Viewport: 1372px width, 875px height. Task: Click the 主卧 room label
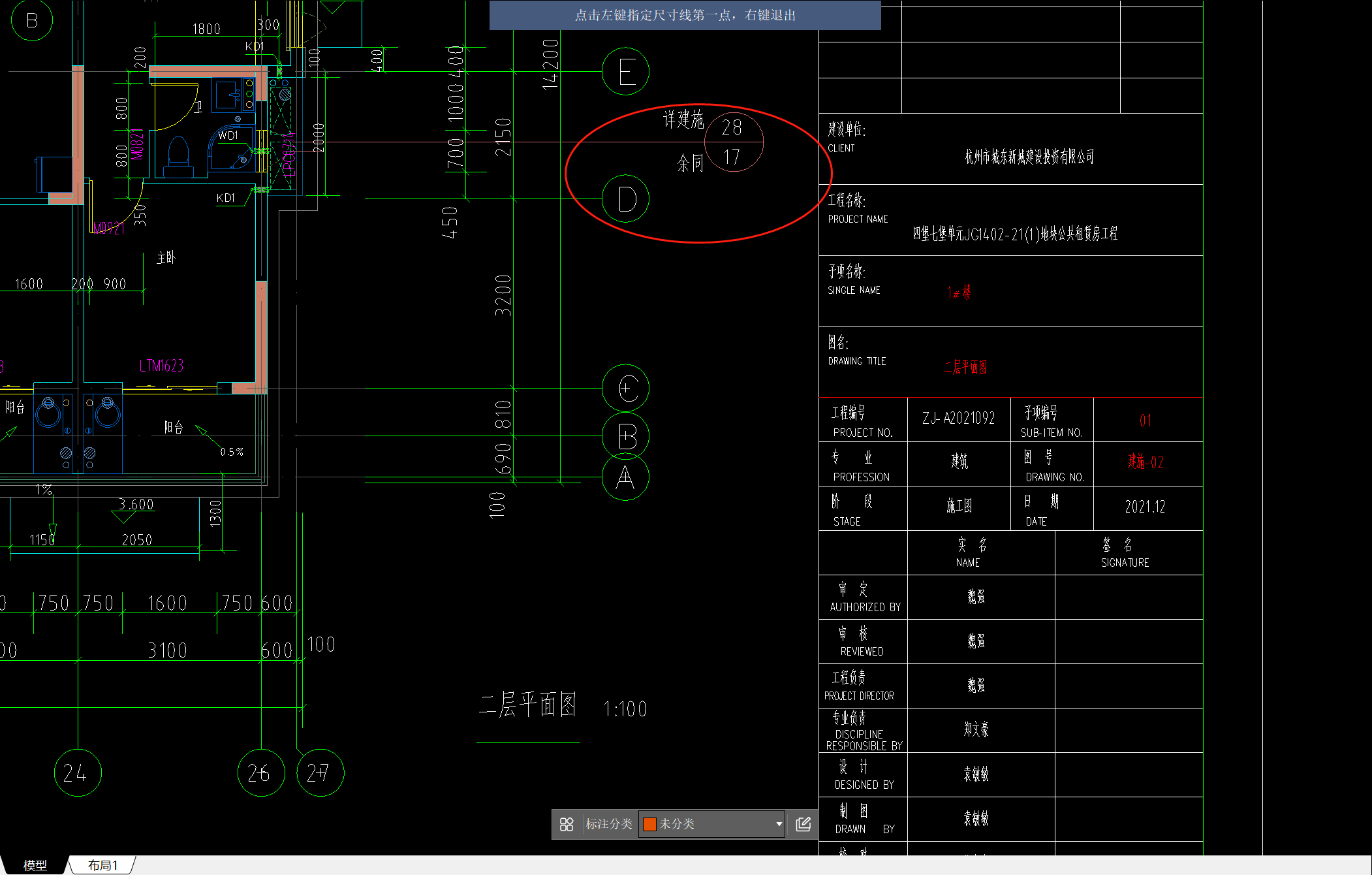point(166,258)
